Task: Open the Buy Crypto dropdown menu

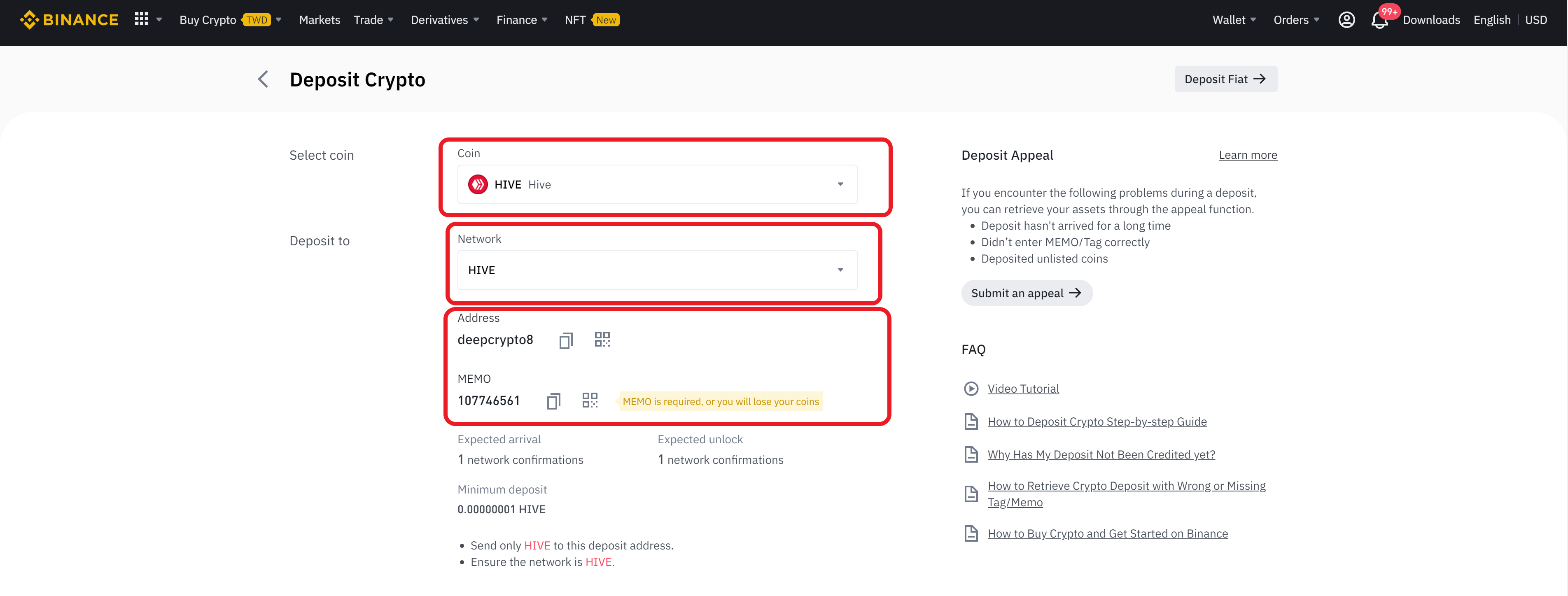Action: pyautogui.click(x=230, y=20)
